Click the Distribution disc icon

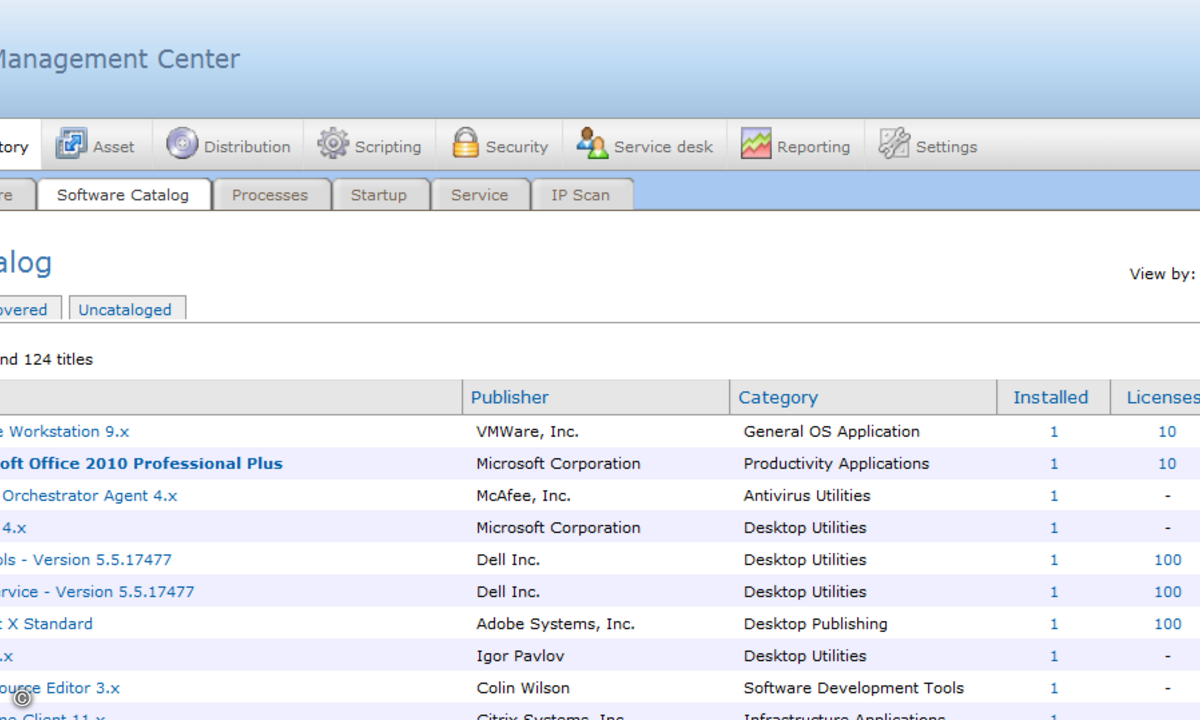(x=182, y=144)
